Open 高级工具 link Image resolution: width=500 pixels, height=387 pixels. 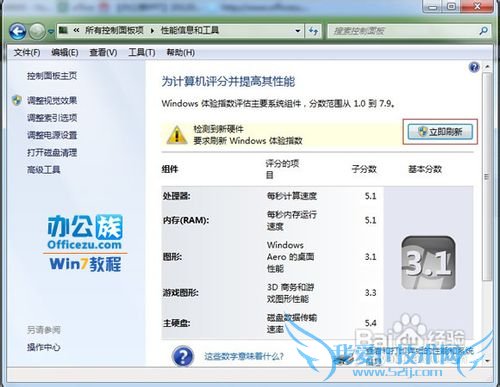pyautogui.click(x=44, y=170)
